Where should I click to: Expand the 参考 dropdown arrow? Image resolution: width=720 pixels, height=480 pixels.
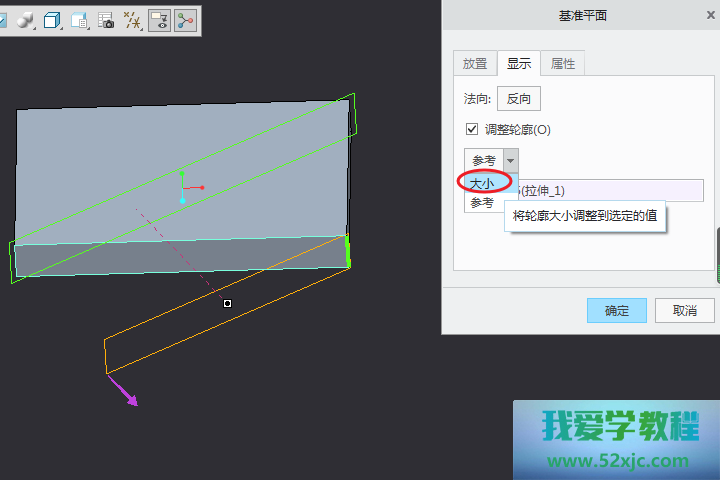(511, 160)
